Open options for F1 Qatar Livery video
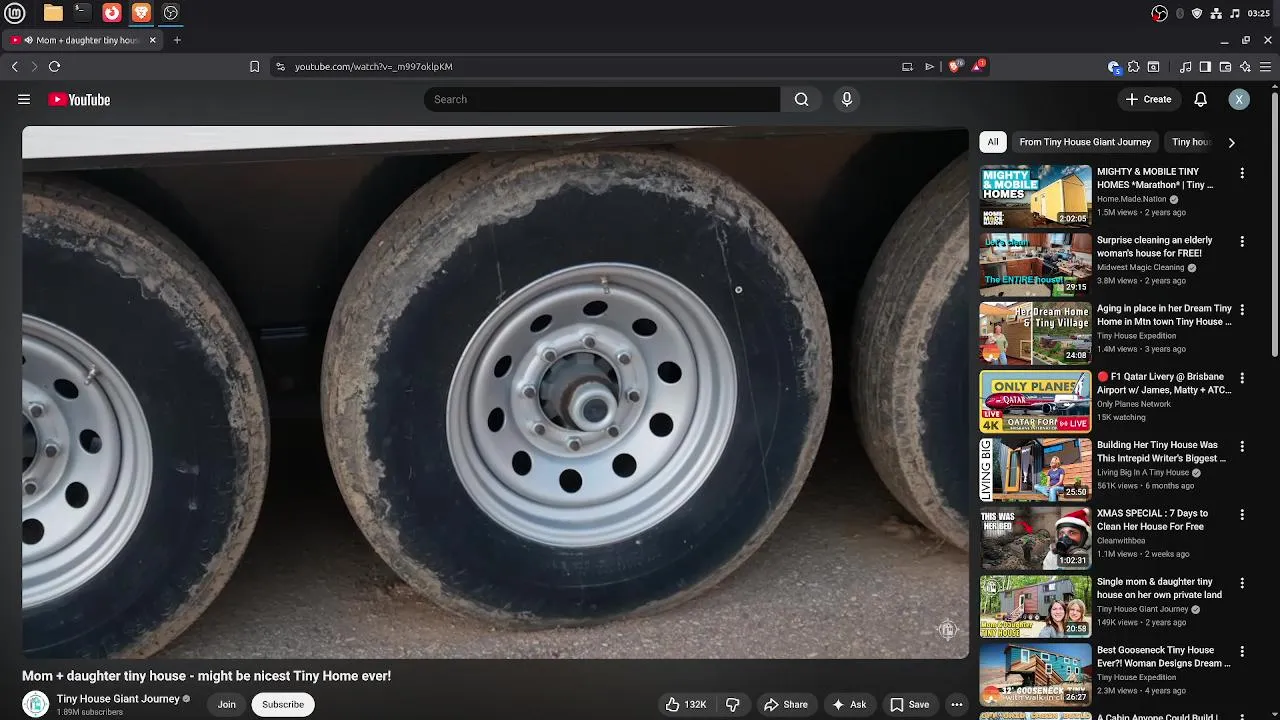This screenshot has height=720, width=1280. (1242, 378)
